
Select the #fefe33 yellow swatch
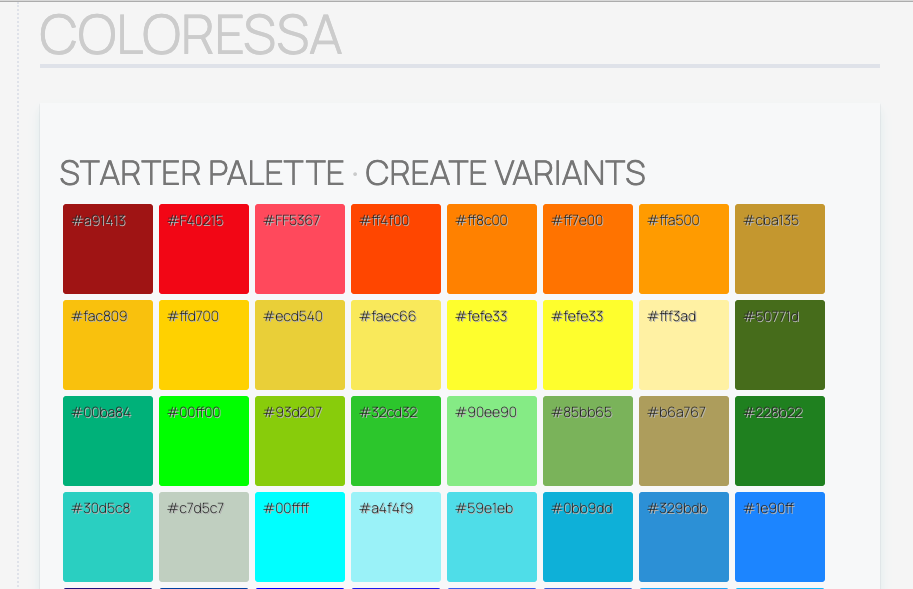coord(491,345)
